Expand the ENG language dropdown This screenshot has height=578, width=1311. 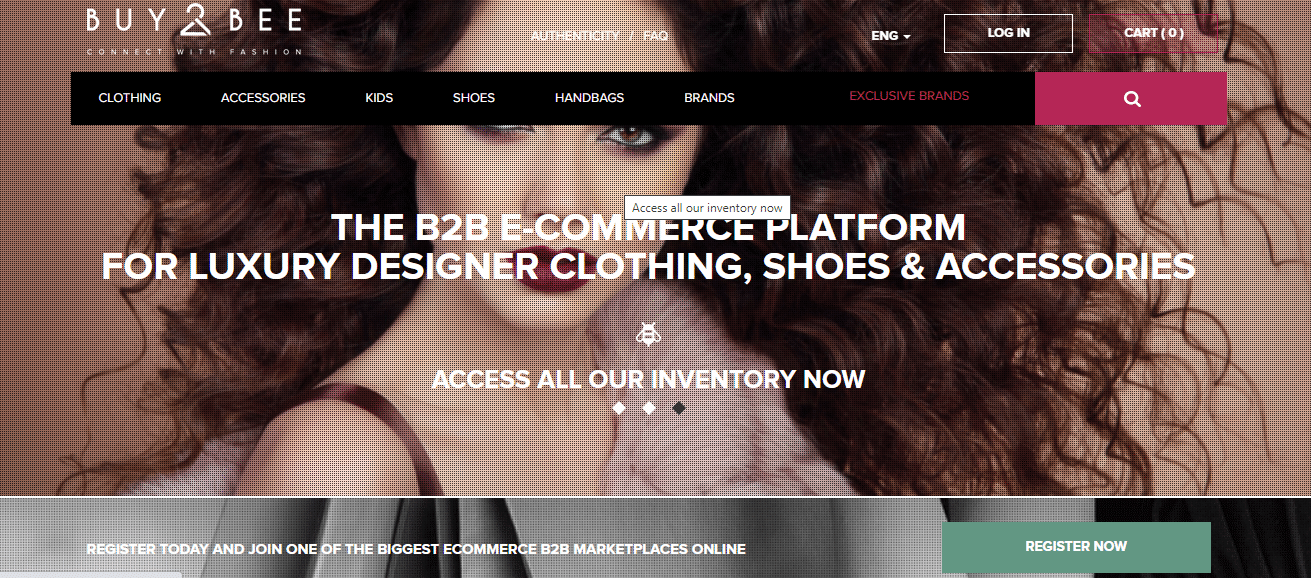(x=890, y=36)
